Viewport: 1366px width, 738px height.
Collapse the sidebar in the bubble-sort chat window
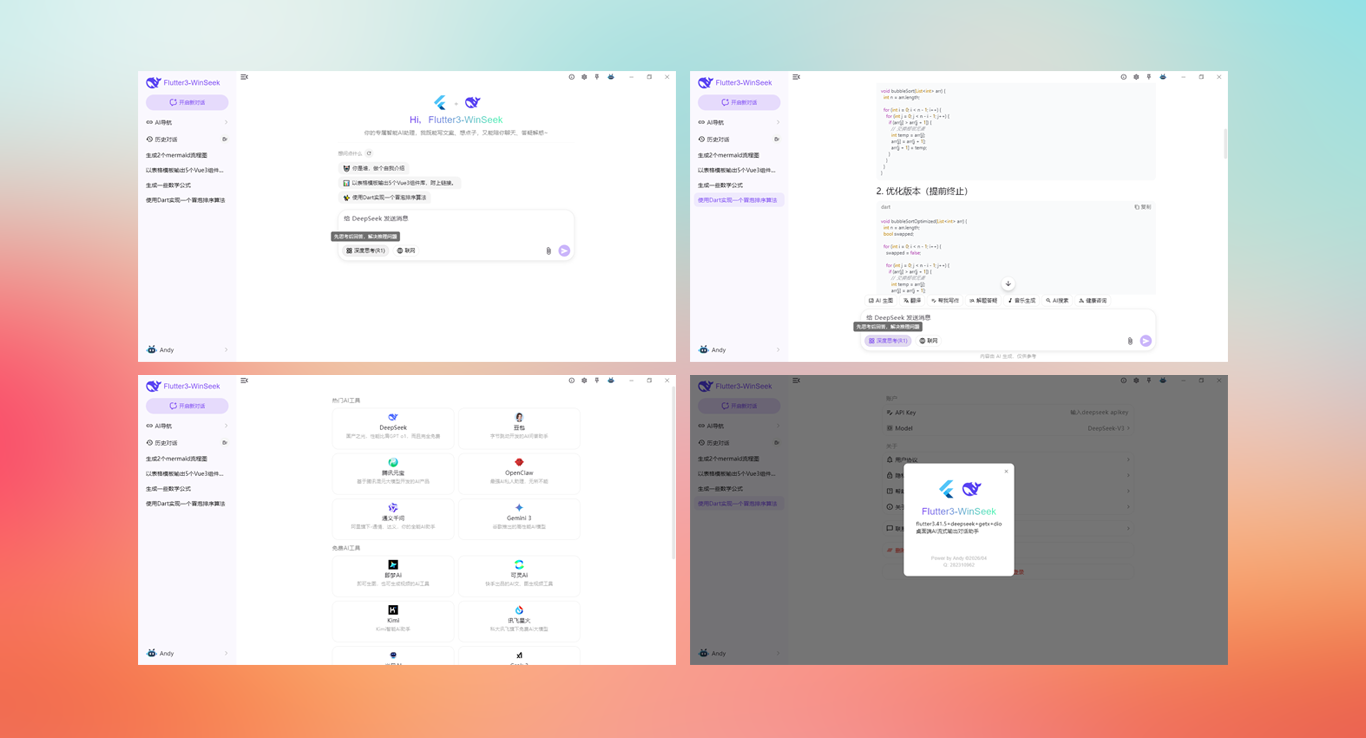click(x=796, y=77)
